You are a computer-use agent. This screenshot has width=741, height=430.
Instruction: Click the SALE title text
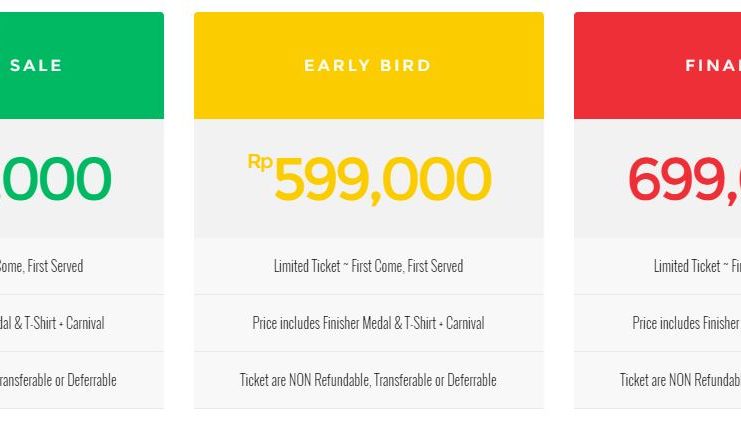(x=36, y=65)
